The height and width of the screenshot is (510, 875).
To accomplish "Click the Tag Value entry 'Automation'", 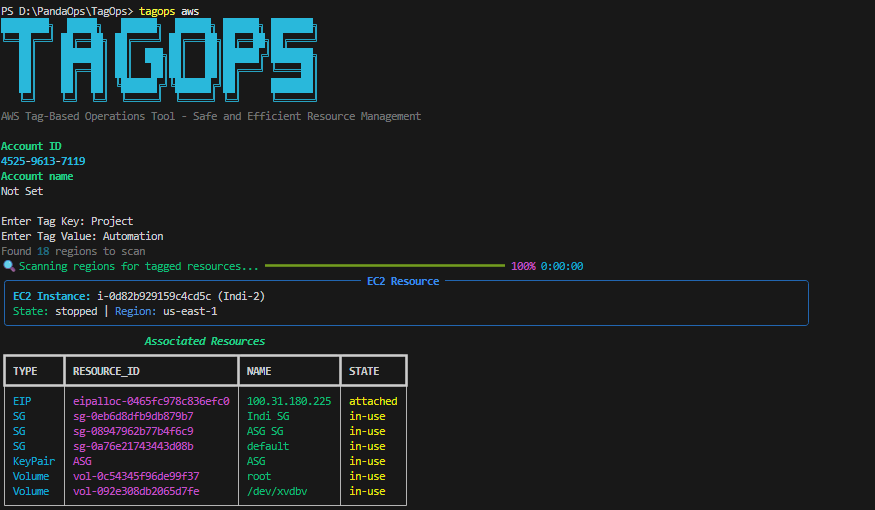I will tap(133, 236).
